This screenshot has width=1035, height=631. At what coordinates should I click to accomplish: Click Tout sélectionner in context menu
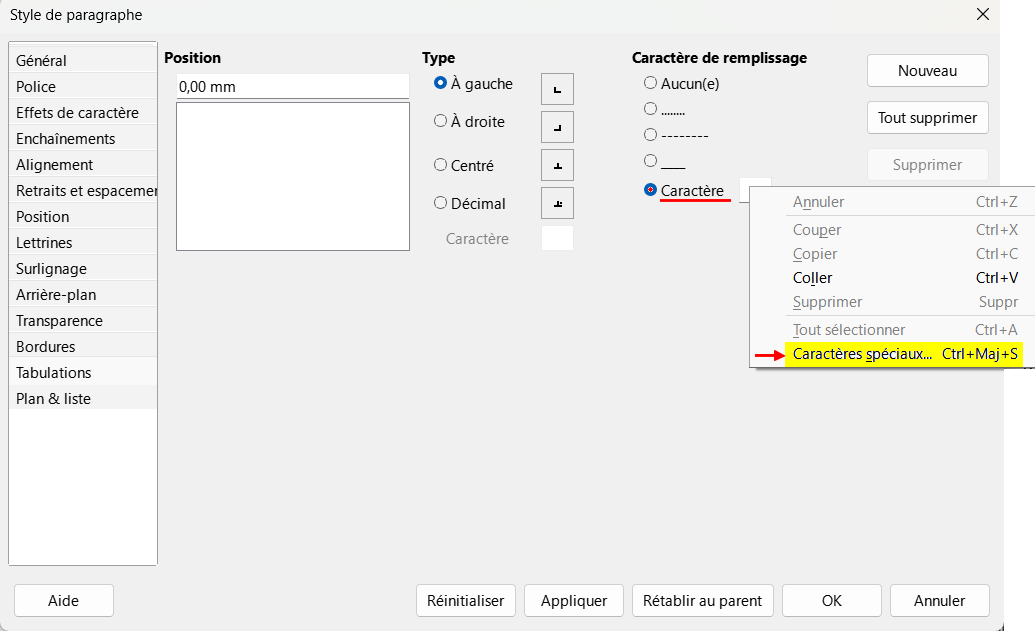(905, 330)
